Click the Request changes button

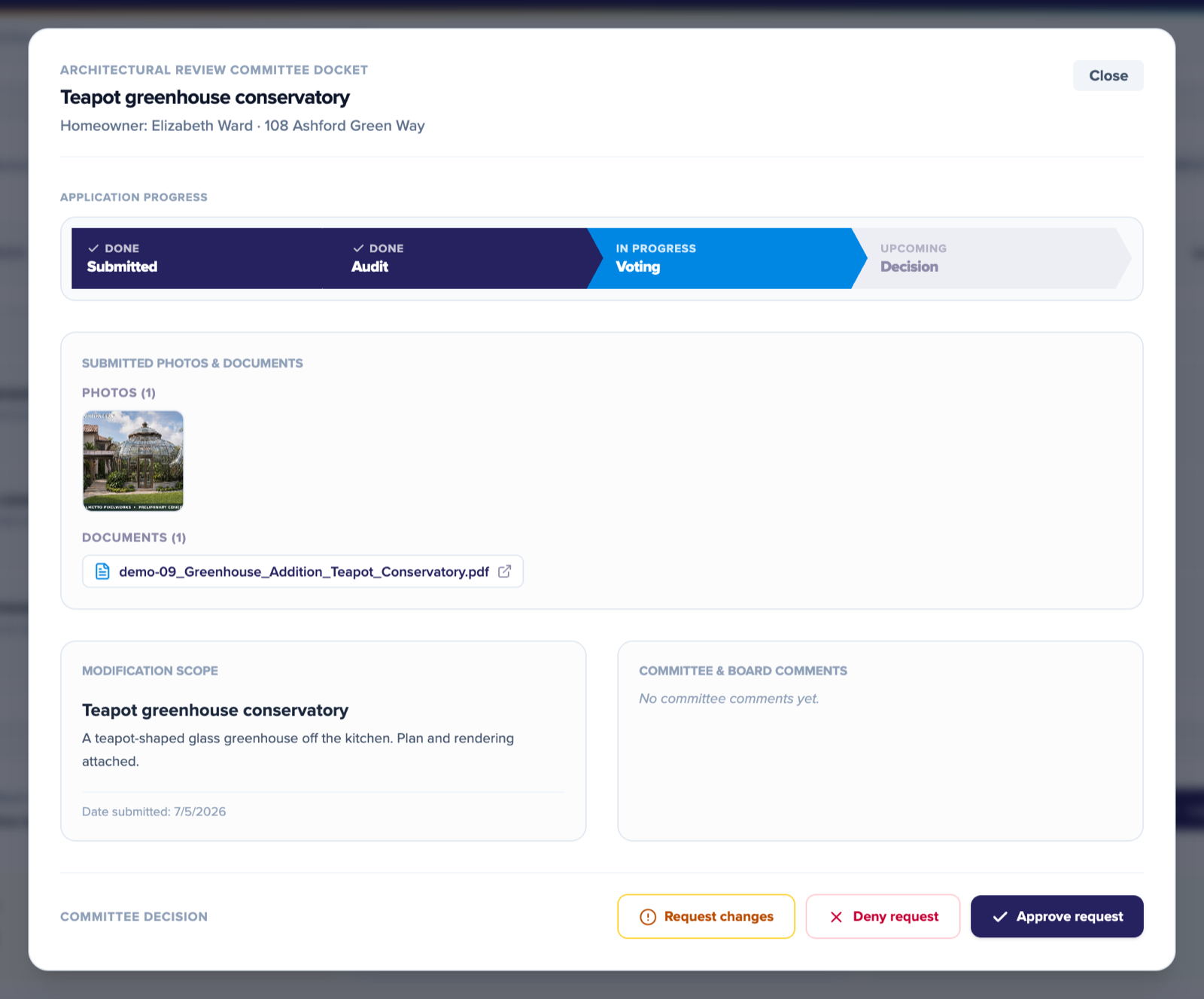click(x=706, y=916)
